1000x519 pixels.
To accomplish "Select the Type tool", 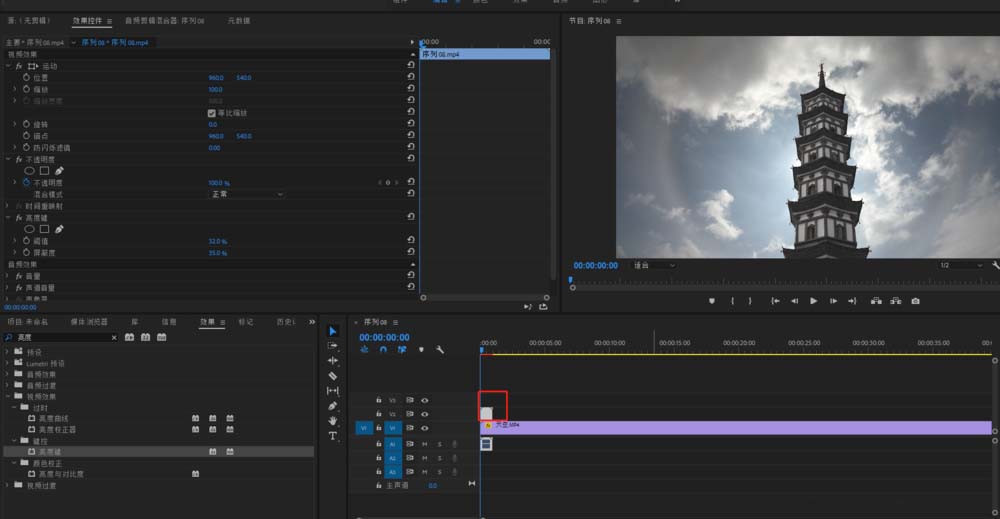I will coord(333,436).
